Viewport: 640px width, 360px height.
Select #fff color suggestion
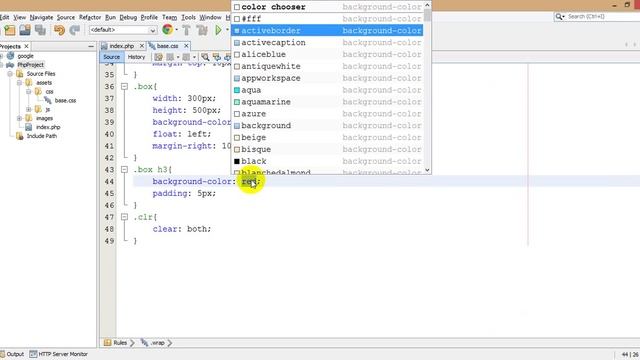coord(327,19)
